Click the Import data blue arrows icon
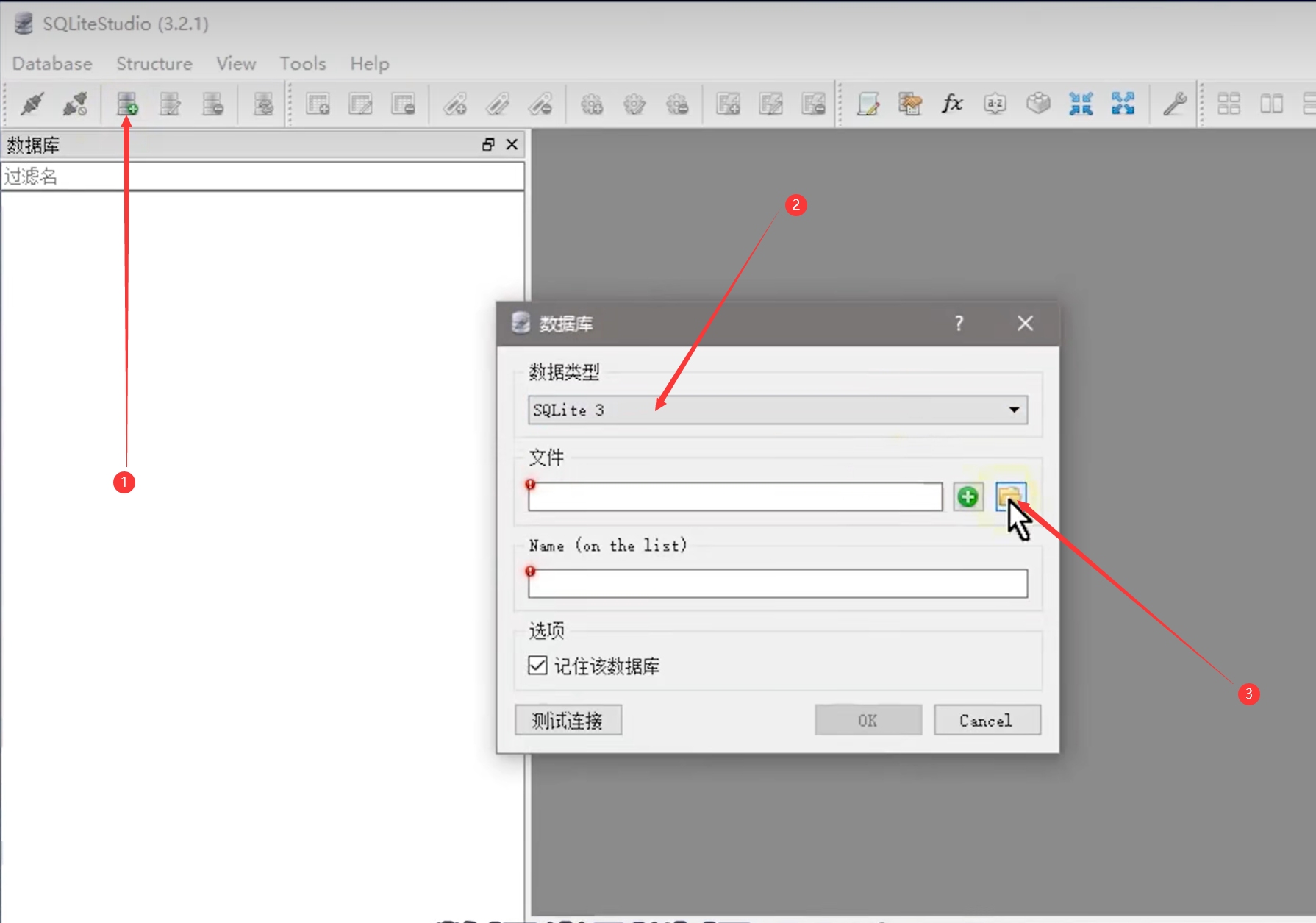 1081,104
